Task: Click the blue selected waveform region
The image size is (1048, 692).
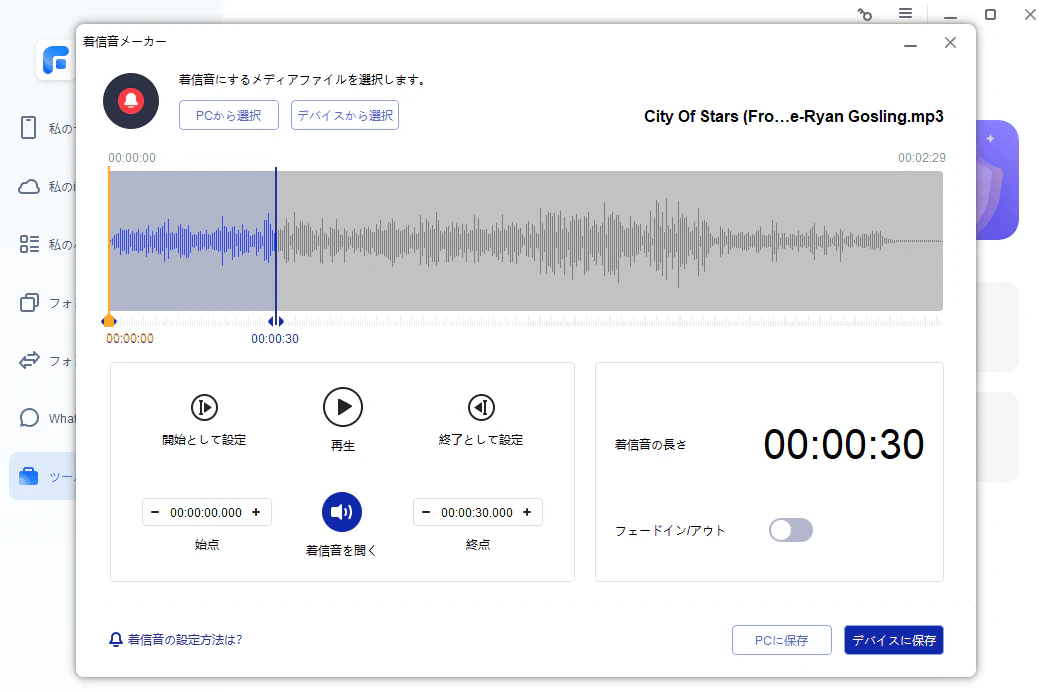Action: coord(192,241)
